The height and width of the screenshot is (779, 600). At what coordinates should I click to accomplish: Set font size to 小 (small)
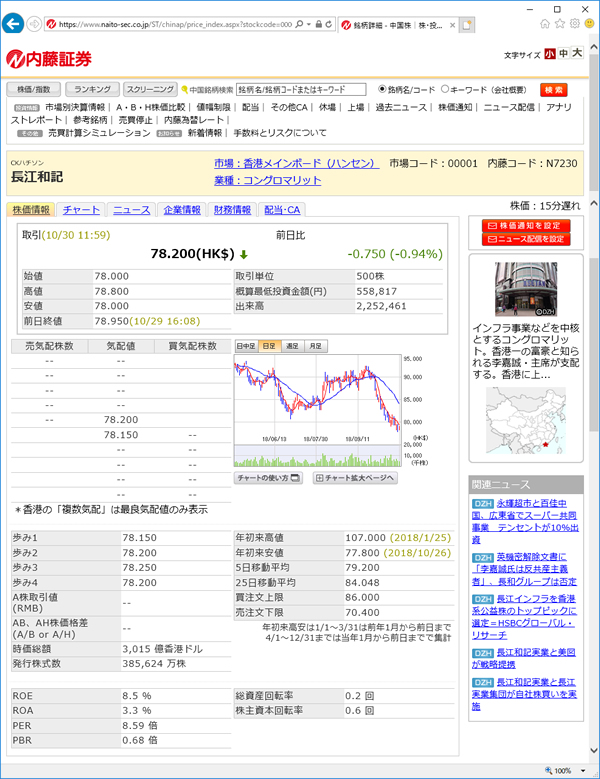point(550,54)
